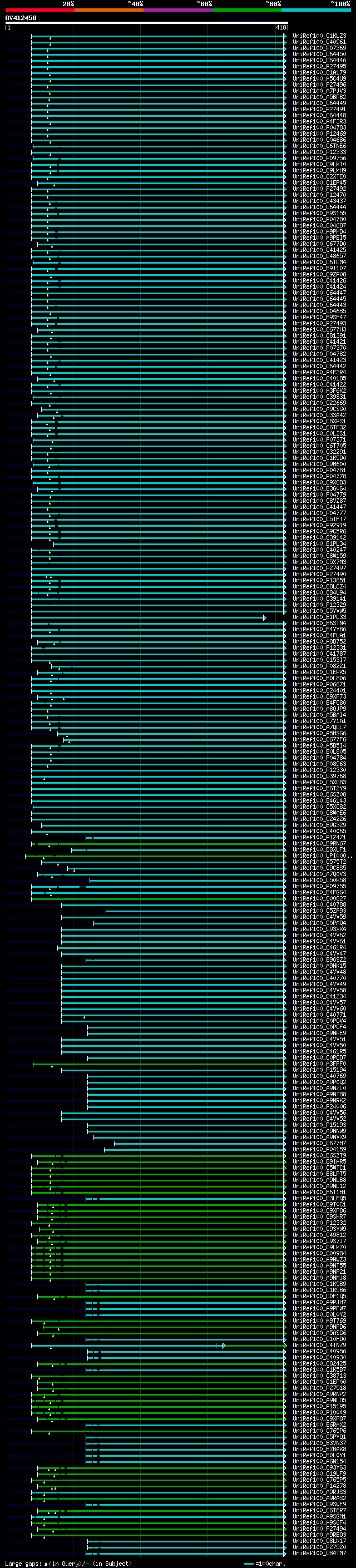Click the arrowhead ending the B1PL33 alignment bar
This screenshot has width=356, height=1568.
pos(265,618)
